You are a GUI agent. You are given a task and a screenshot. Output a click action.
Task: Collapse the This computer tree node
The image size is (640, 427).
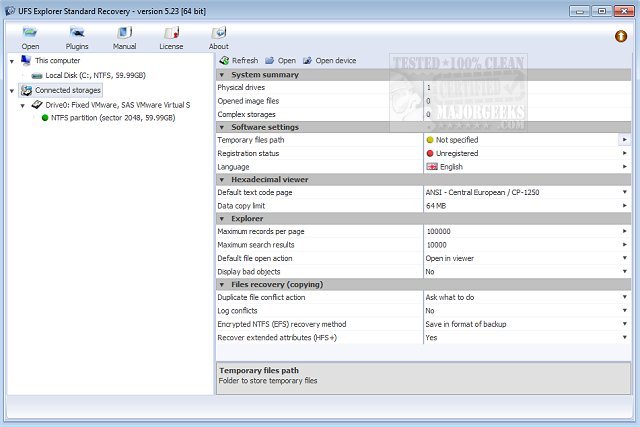pos(10,61)
